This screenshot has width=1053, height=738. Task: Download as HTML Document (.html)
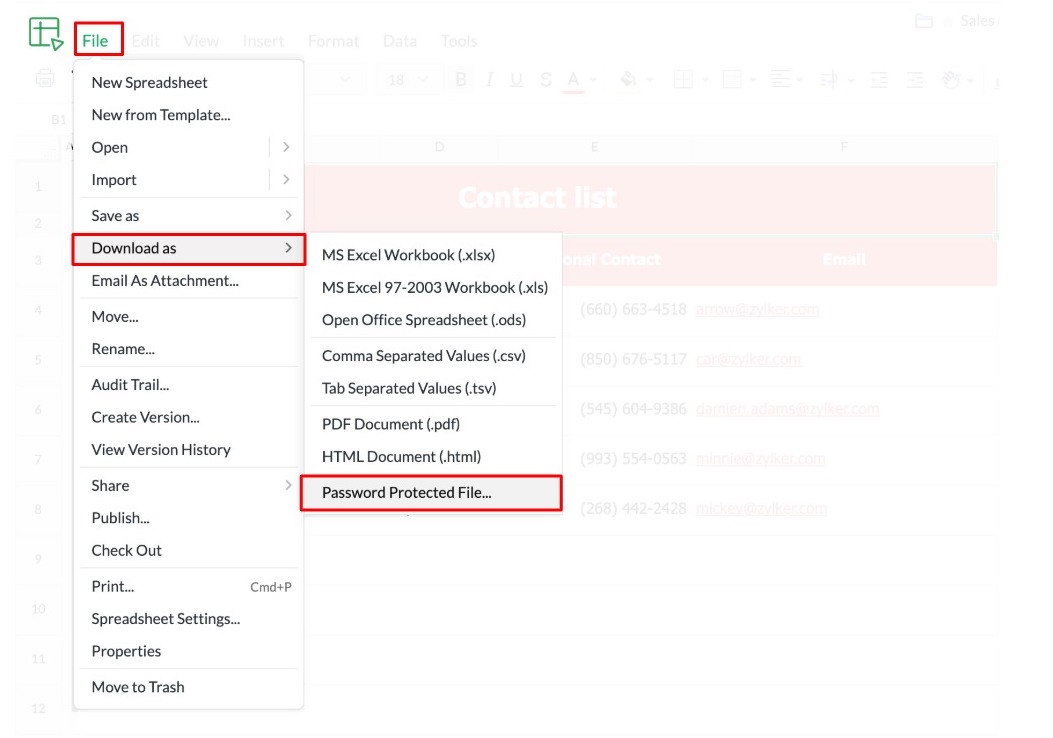tap(433, 457)
